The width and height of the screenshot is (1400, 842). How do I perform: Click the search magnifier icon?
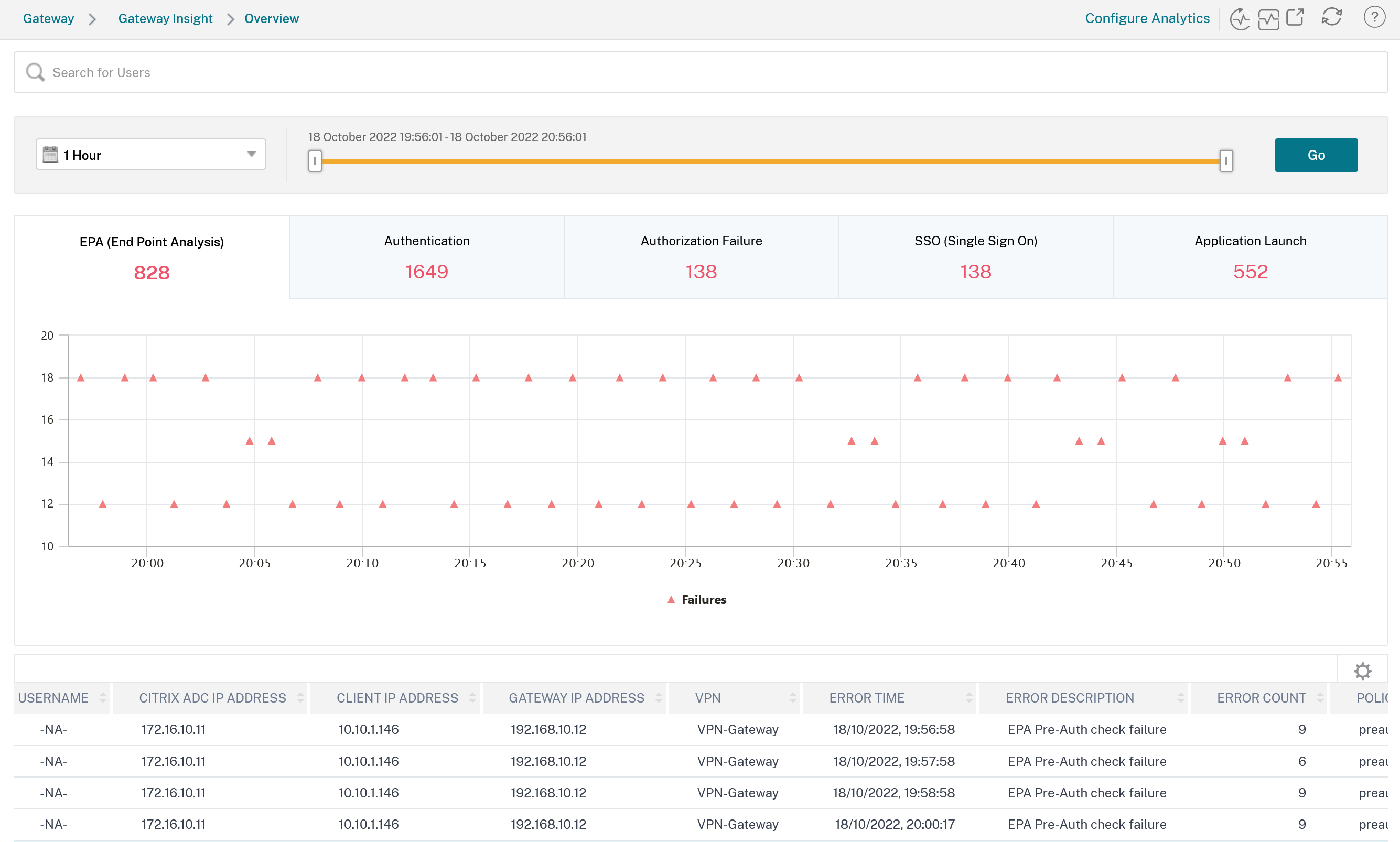click(x=35, y=72)
